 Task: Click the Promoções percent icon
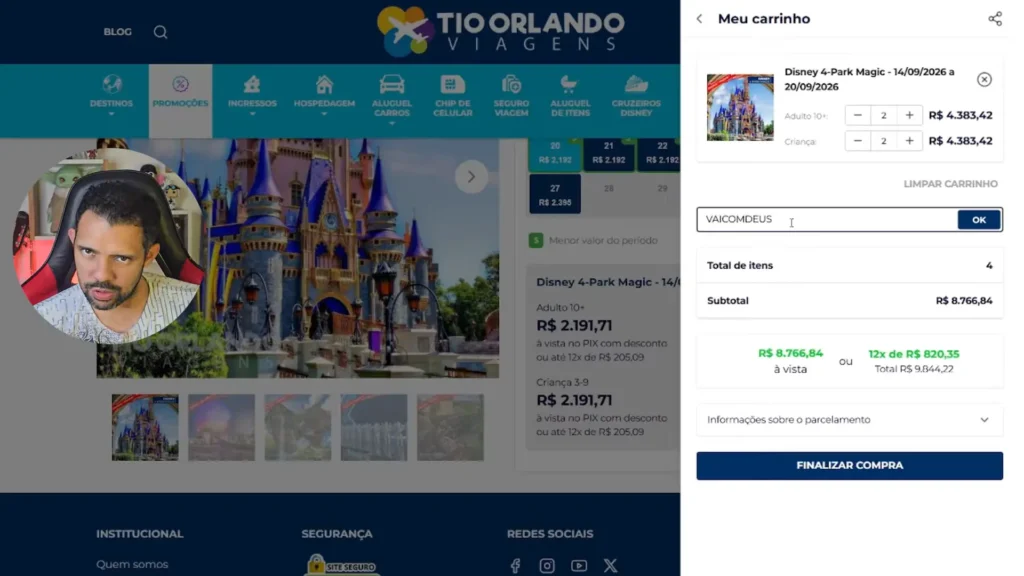coord(180,84)
